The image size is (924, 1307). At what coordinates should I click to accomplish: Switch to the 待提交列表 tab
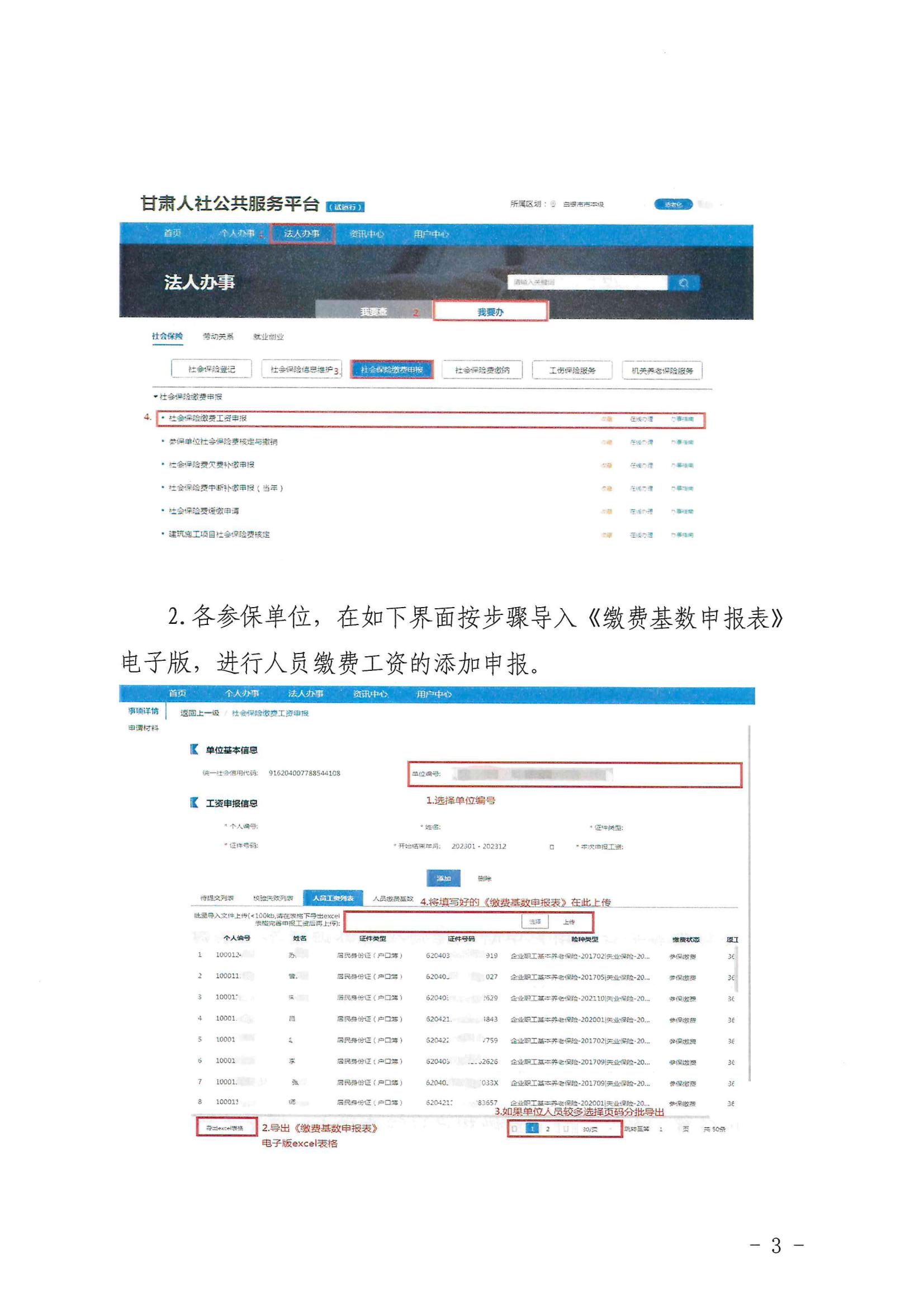[x=216, y=898]
